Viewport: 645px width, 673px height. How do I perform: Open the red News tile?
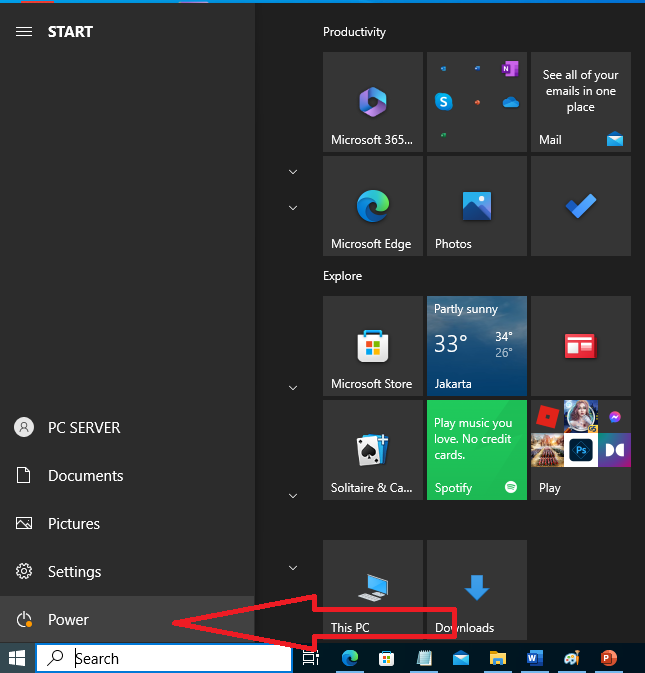click(x=581, y=346)
